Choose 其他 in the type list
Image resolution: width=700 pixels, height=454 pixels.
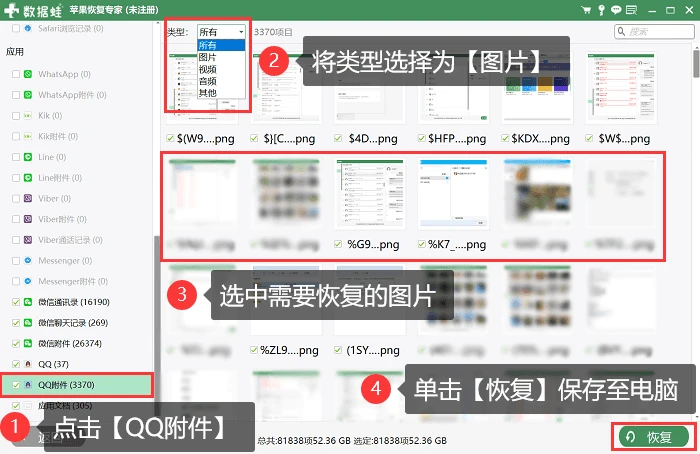[221, 93]
